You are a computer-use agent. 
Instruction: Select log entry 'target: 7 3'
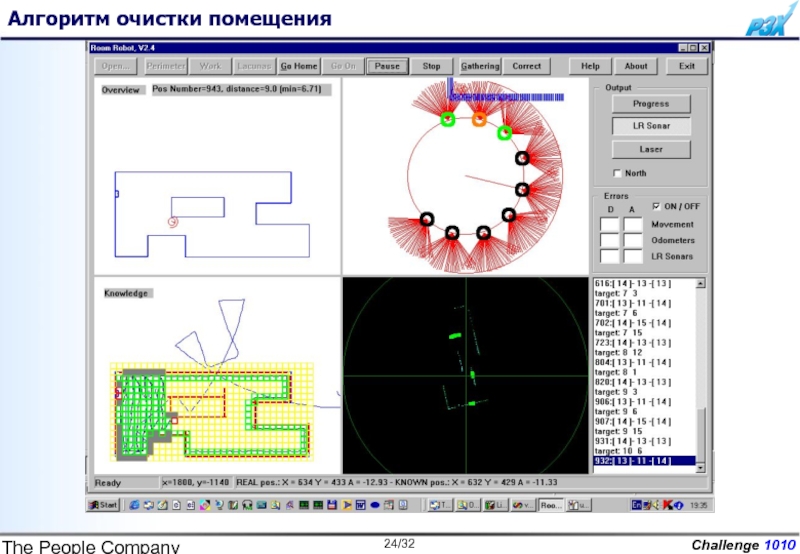(x=644, y=293)
